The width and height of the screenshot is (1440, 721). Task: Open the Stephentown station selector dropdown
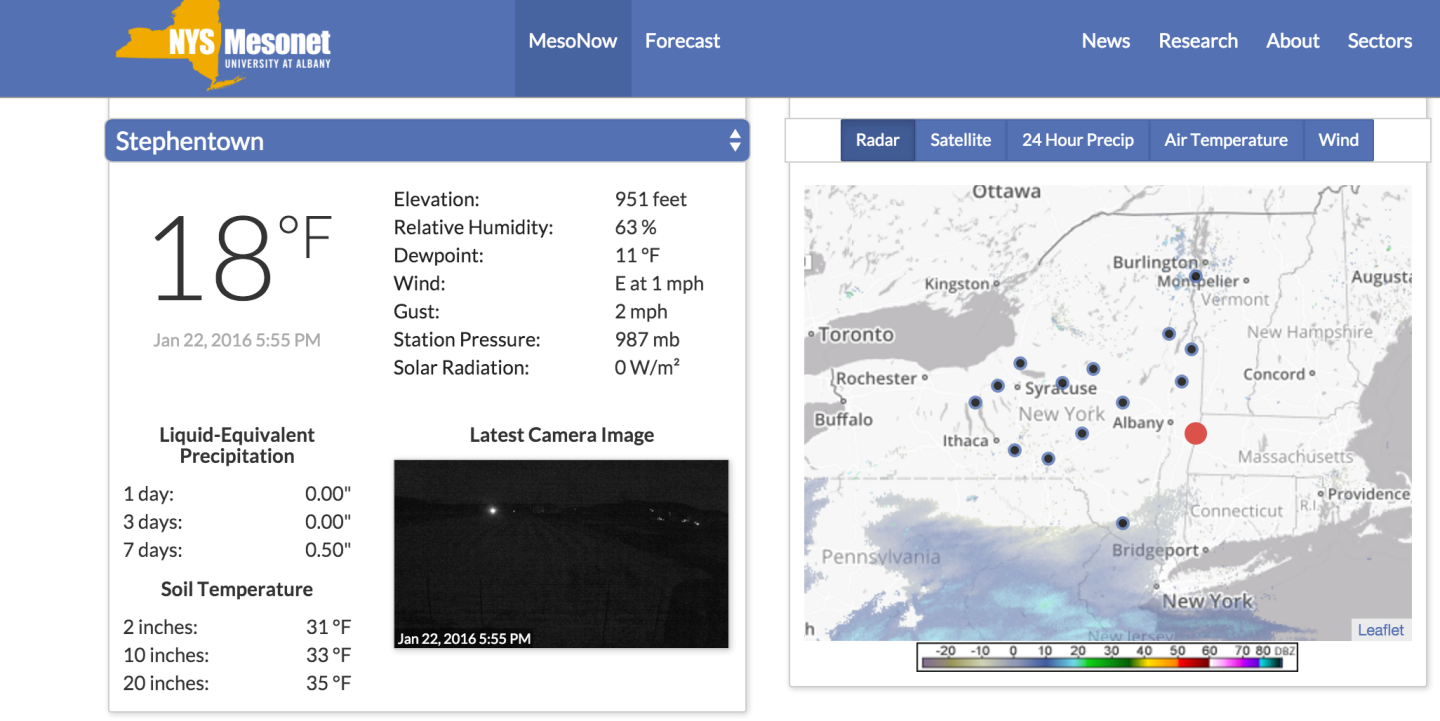(426, 141)
